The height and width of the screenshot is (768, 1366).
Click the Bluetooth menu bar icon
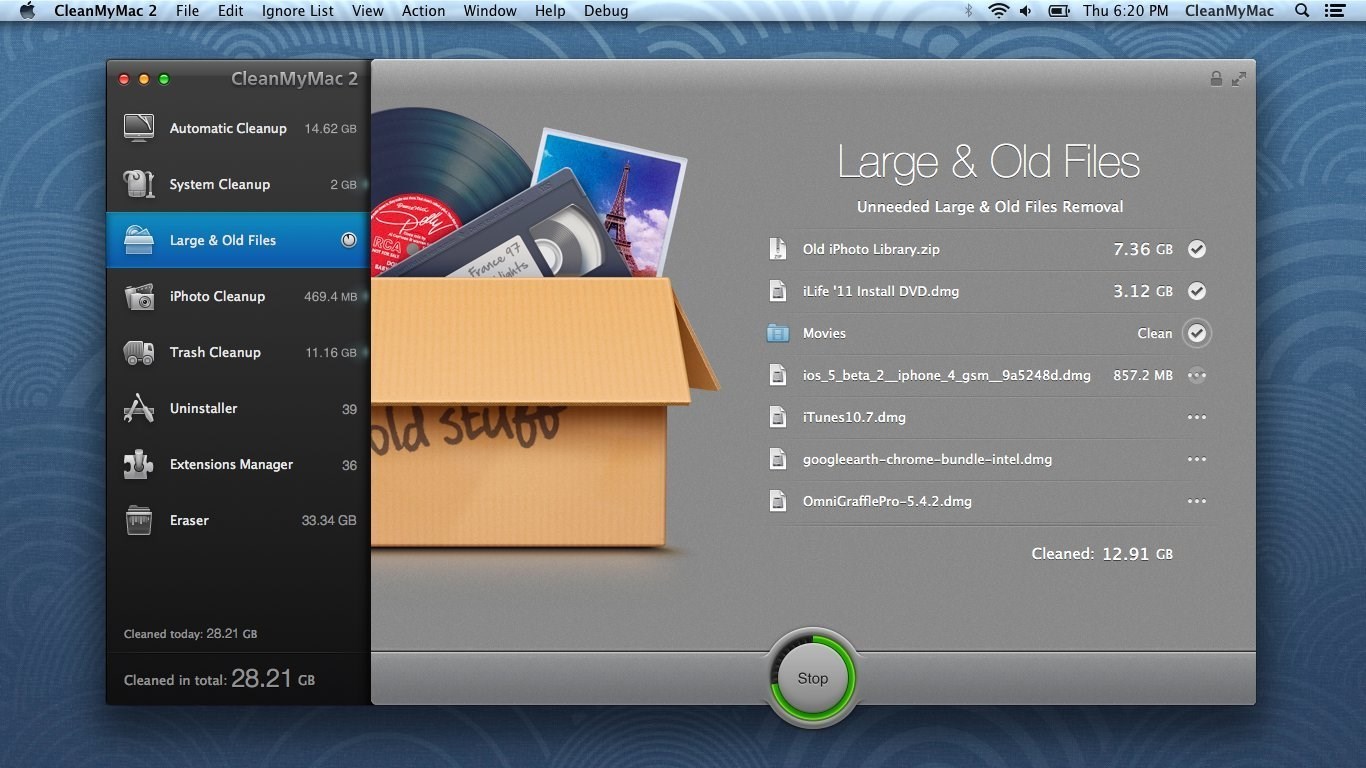(968, 11)
